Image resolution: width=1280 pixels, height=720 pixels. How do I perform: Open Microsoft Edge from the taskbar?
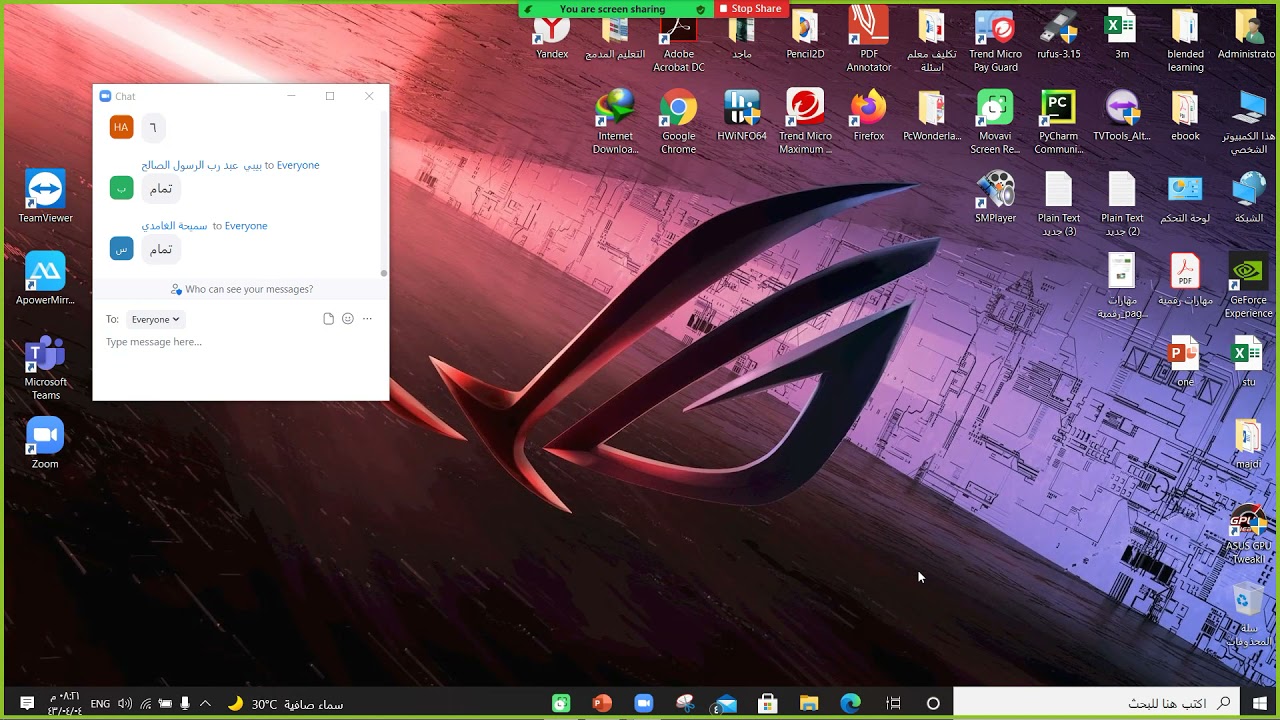tap(850, 703)
